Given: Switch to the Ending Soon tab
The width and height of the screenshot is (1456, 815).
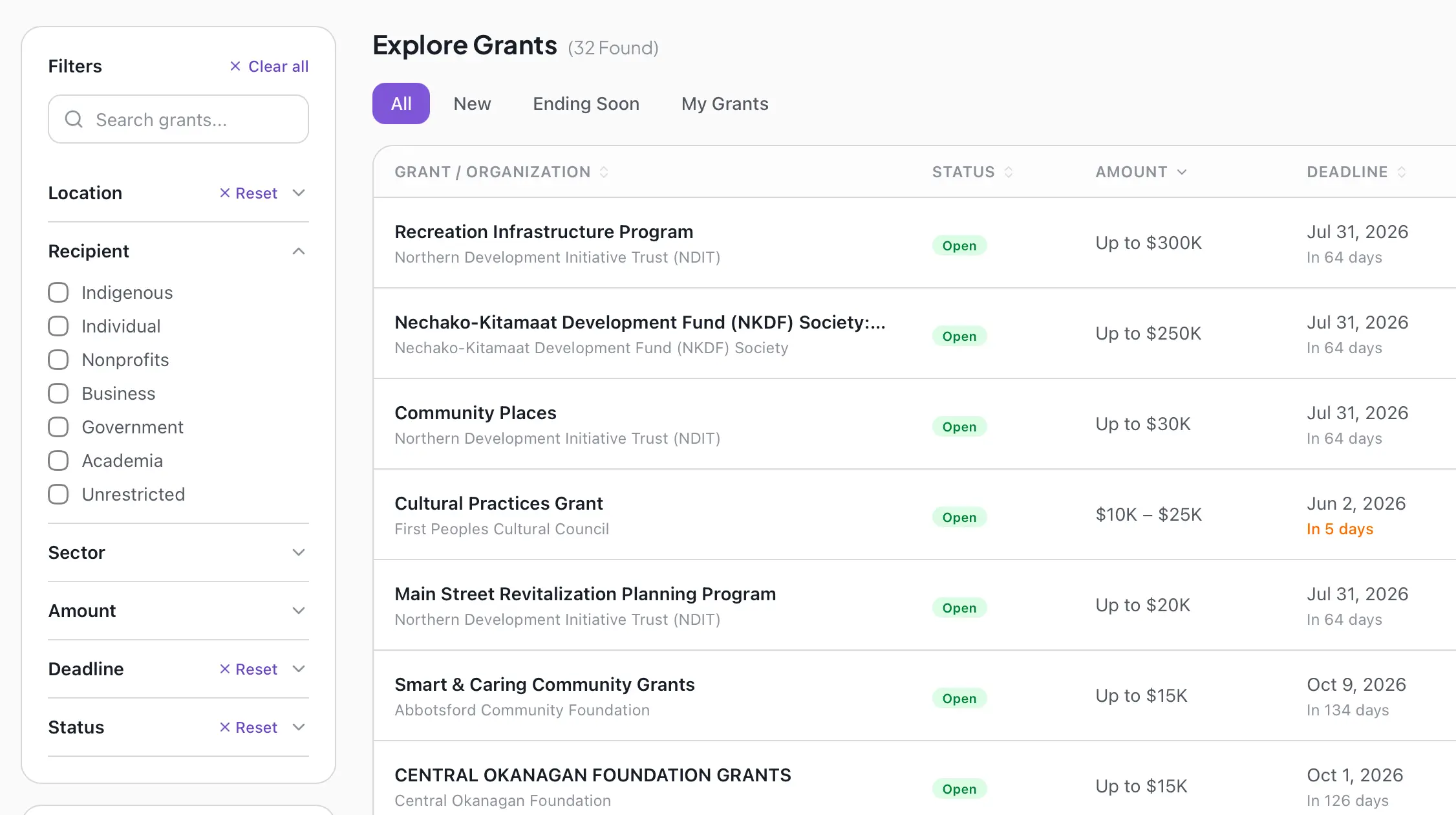Looking at the screenshot, I should (x=586, y=103).
